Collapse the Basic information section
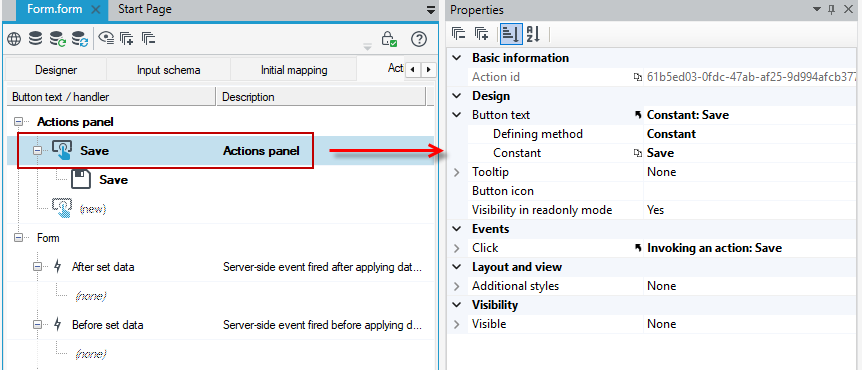 (456, 58)
